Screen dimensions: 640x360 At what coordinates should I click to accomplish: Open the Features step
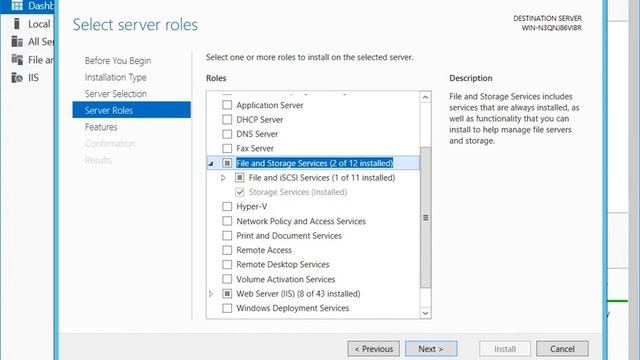(101, 127)
